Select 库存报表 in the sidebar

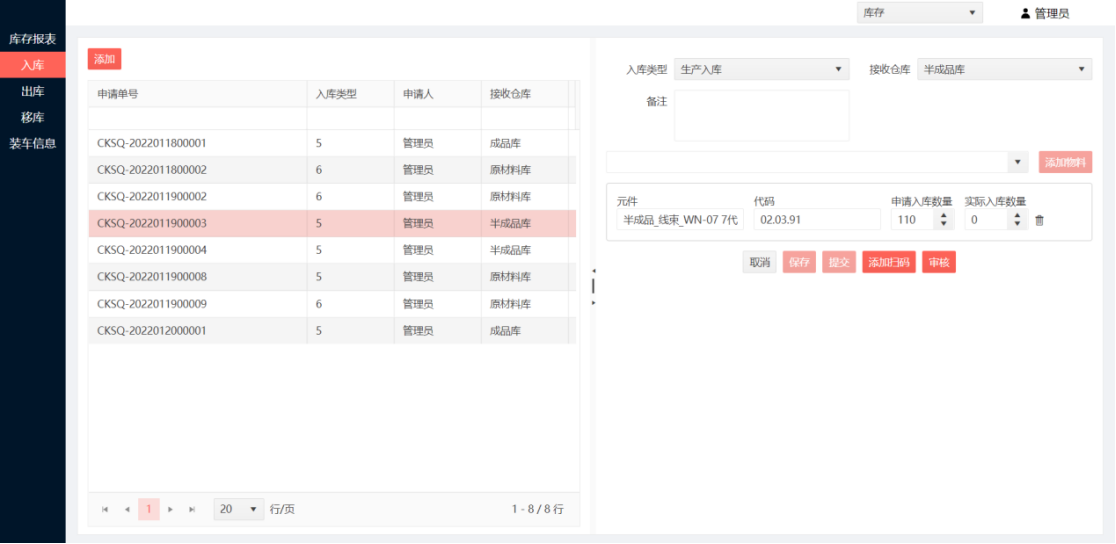pyautogui.click(x=33, y=39)
